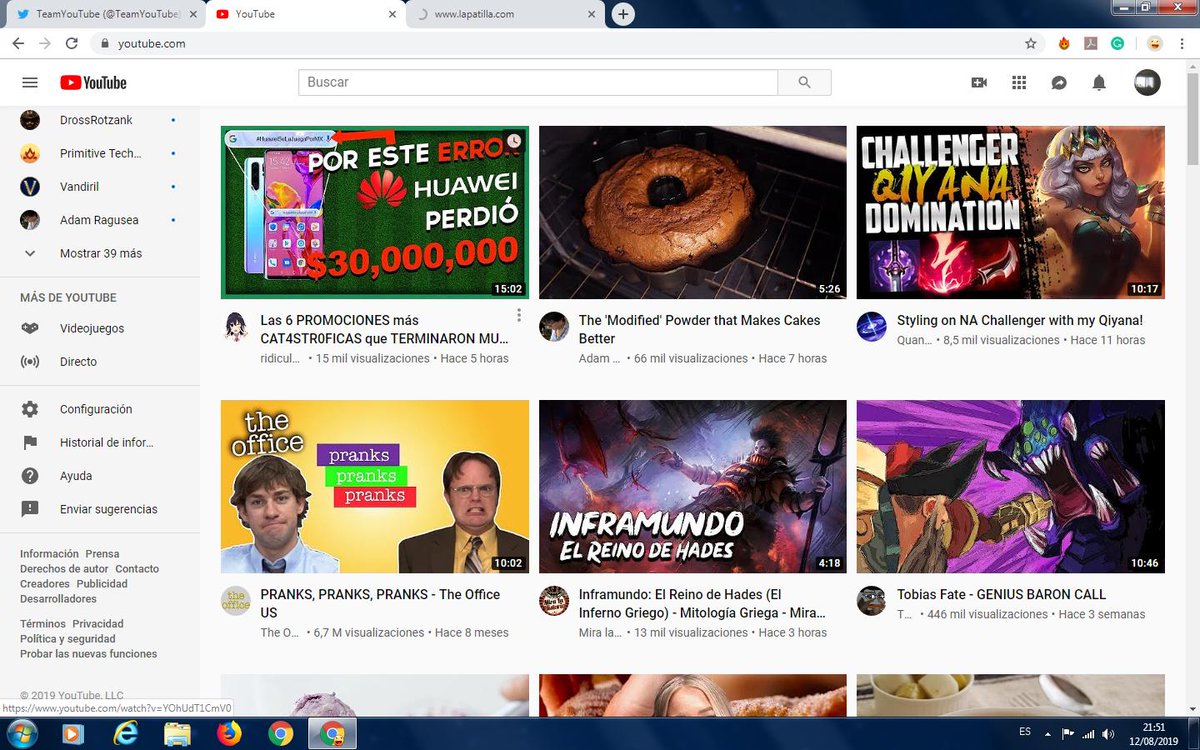Image resolution: width=1200 pixels, height=750 pixels.
Task: Open the file explorer taskbar icon
Action: [177, 734]
